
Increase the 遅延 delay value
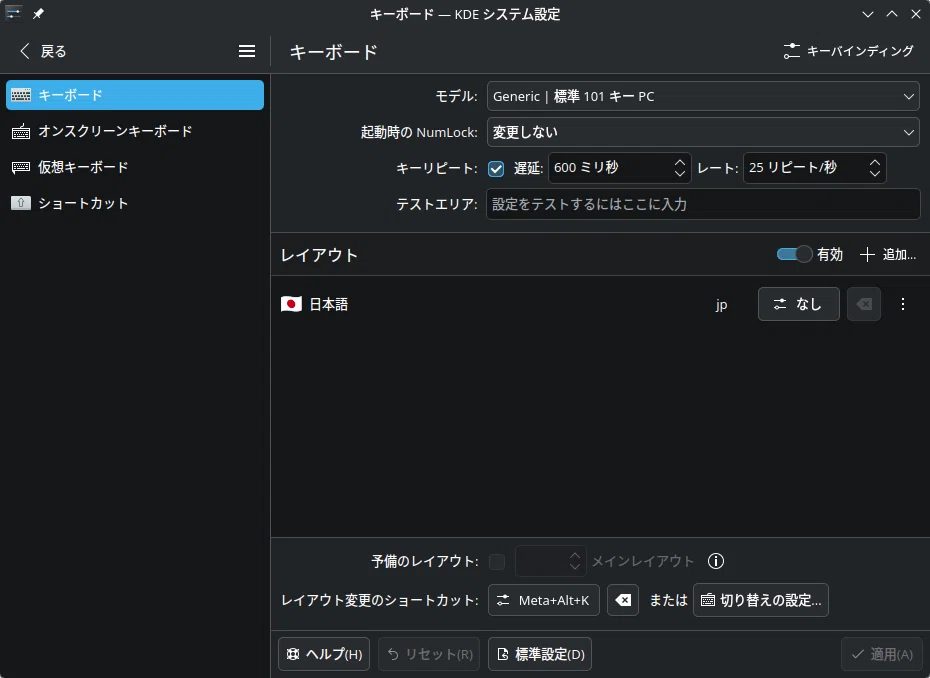click(x=680, y=162)
